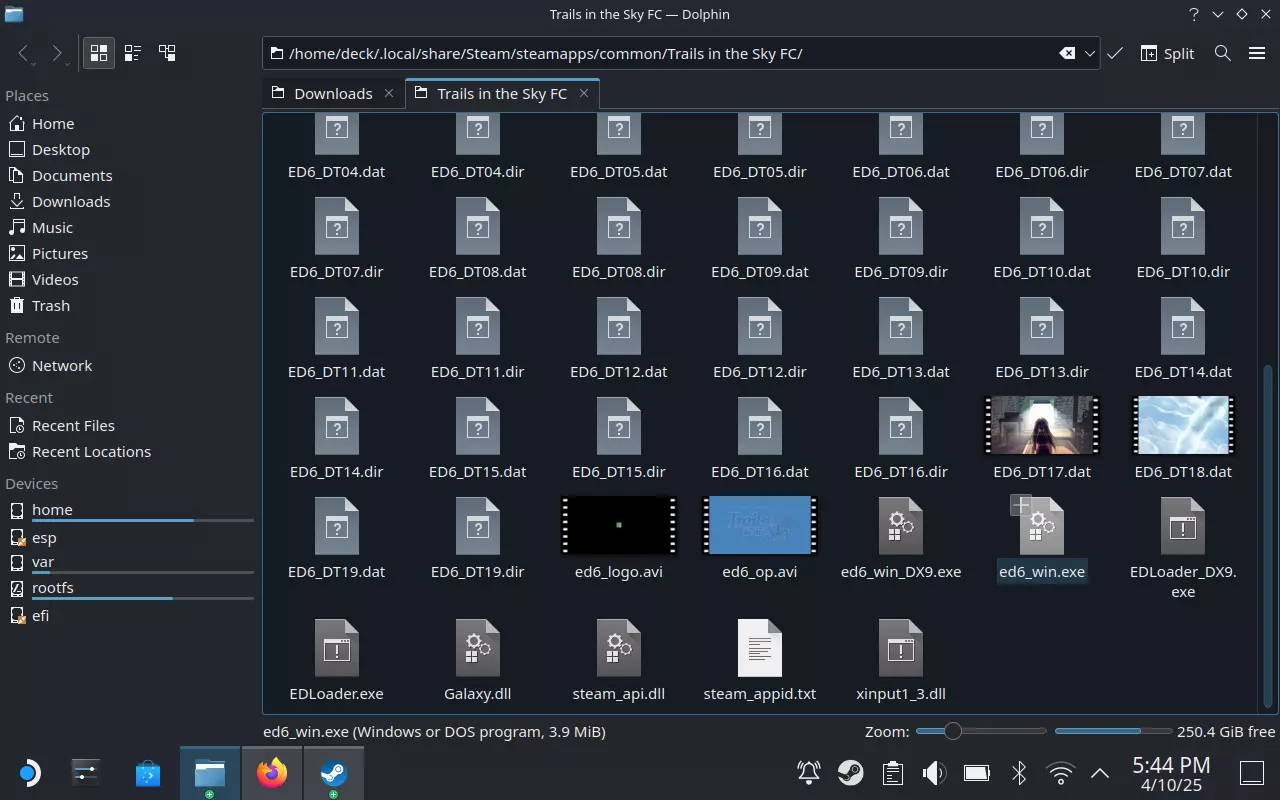This screenshot has height=800, width=1280.
Task: Select the ED6_DT19.dat file icon
Action: (337, 526)
